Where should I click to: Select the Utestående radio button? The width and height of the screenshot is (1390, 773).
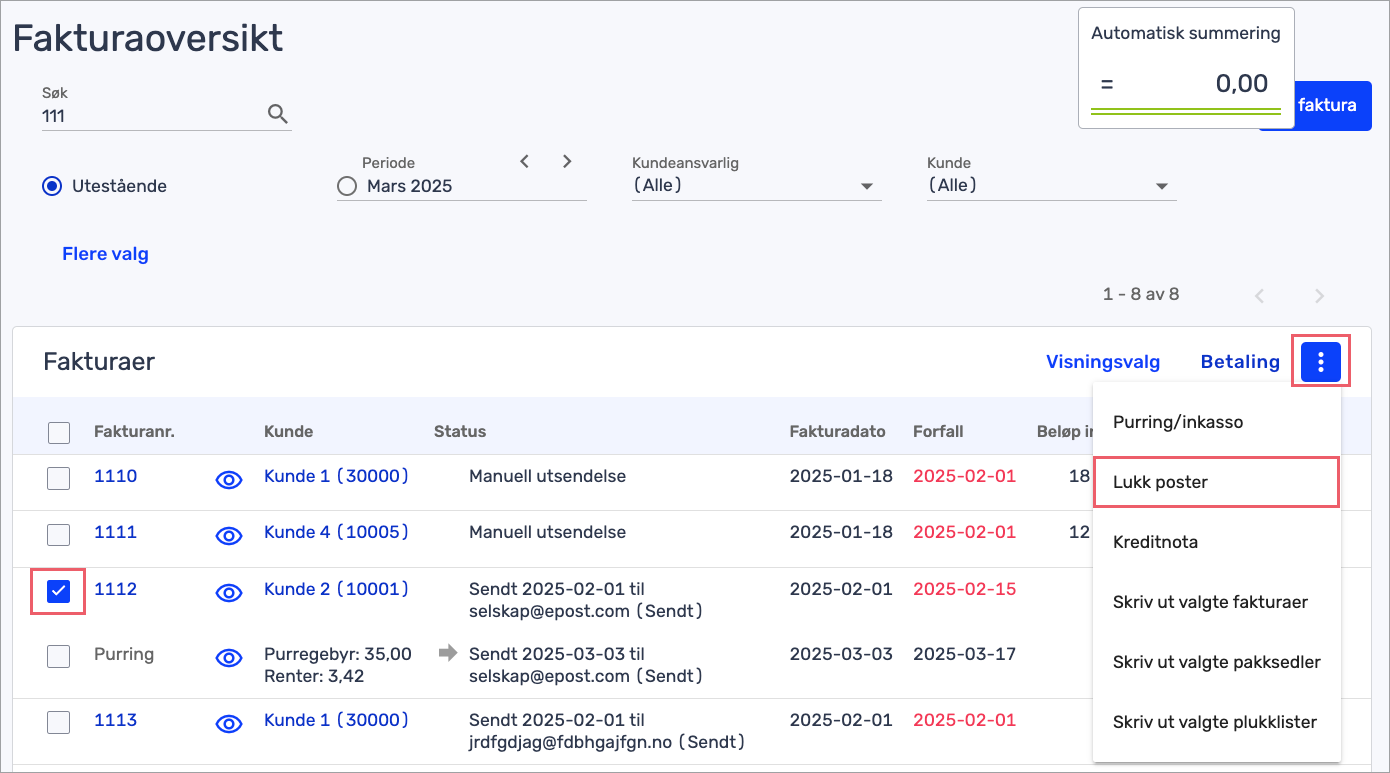(52, 186)
